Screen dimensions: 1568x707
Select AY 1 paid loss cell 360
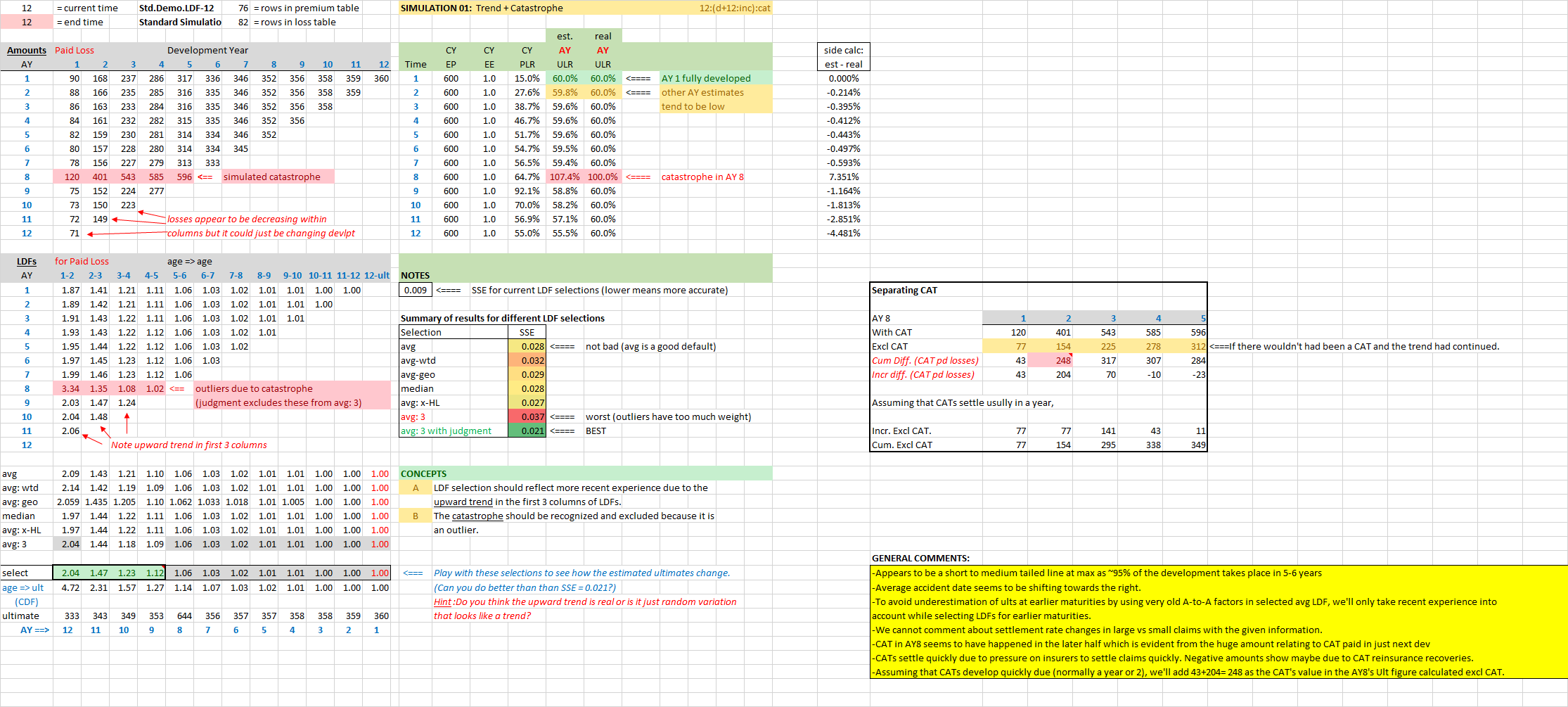pyautogui.click(x=381, y=78)
